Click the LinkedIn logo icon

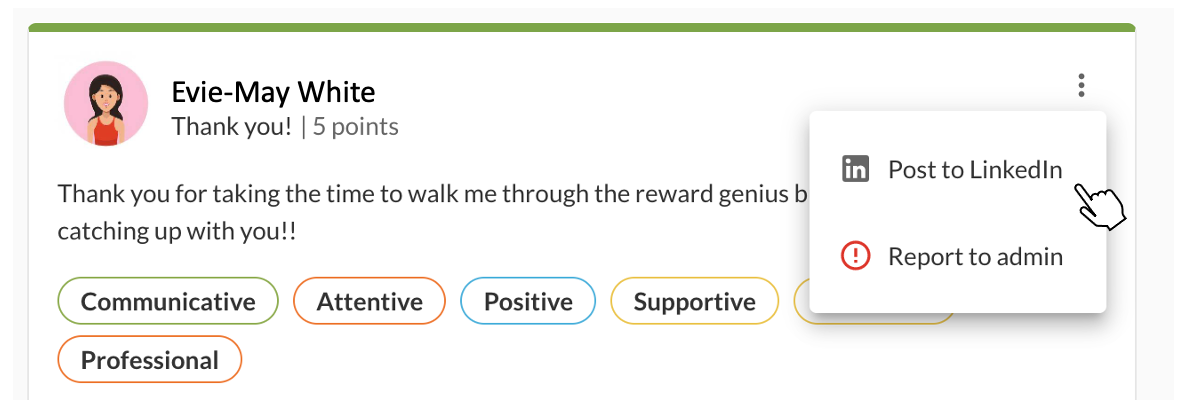(x=855, y=169)
